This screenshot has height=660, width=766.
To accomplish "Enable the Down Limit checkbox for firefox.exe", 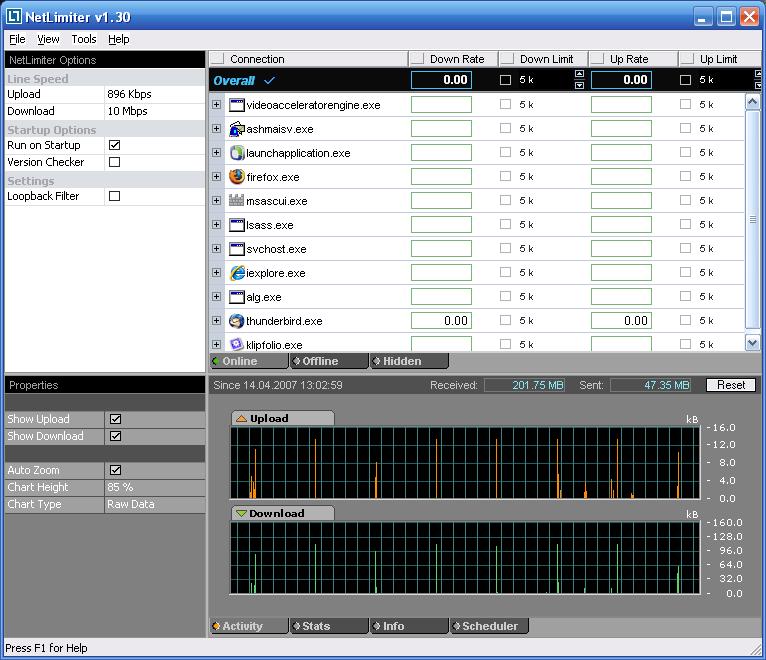I will 506,176.
